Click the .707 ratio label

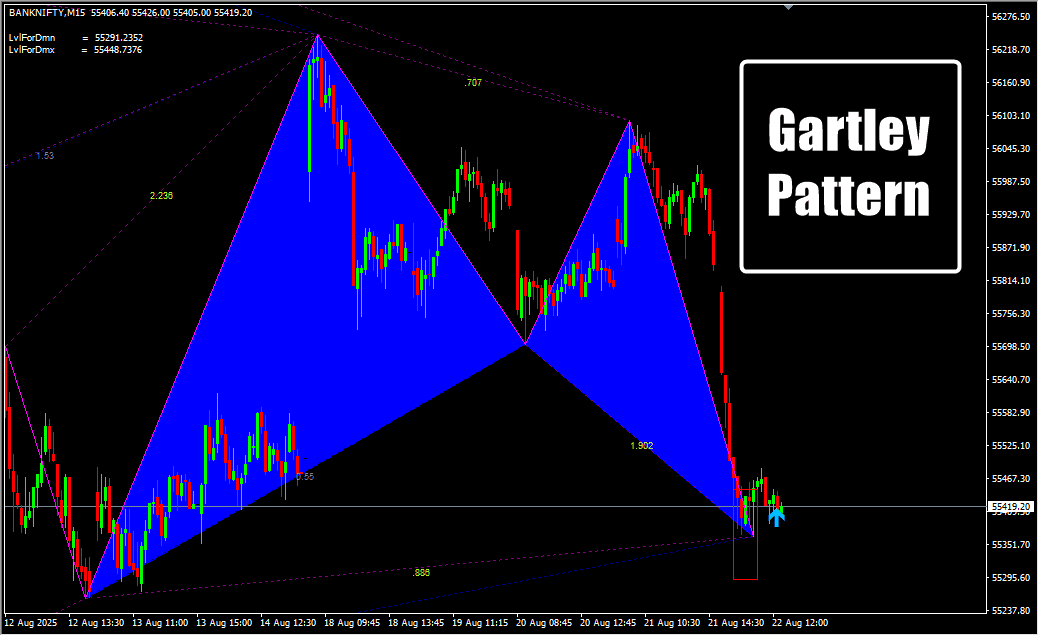(473, 83)
